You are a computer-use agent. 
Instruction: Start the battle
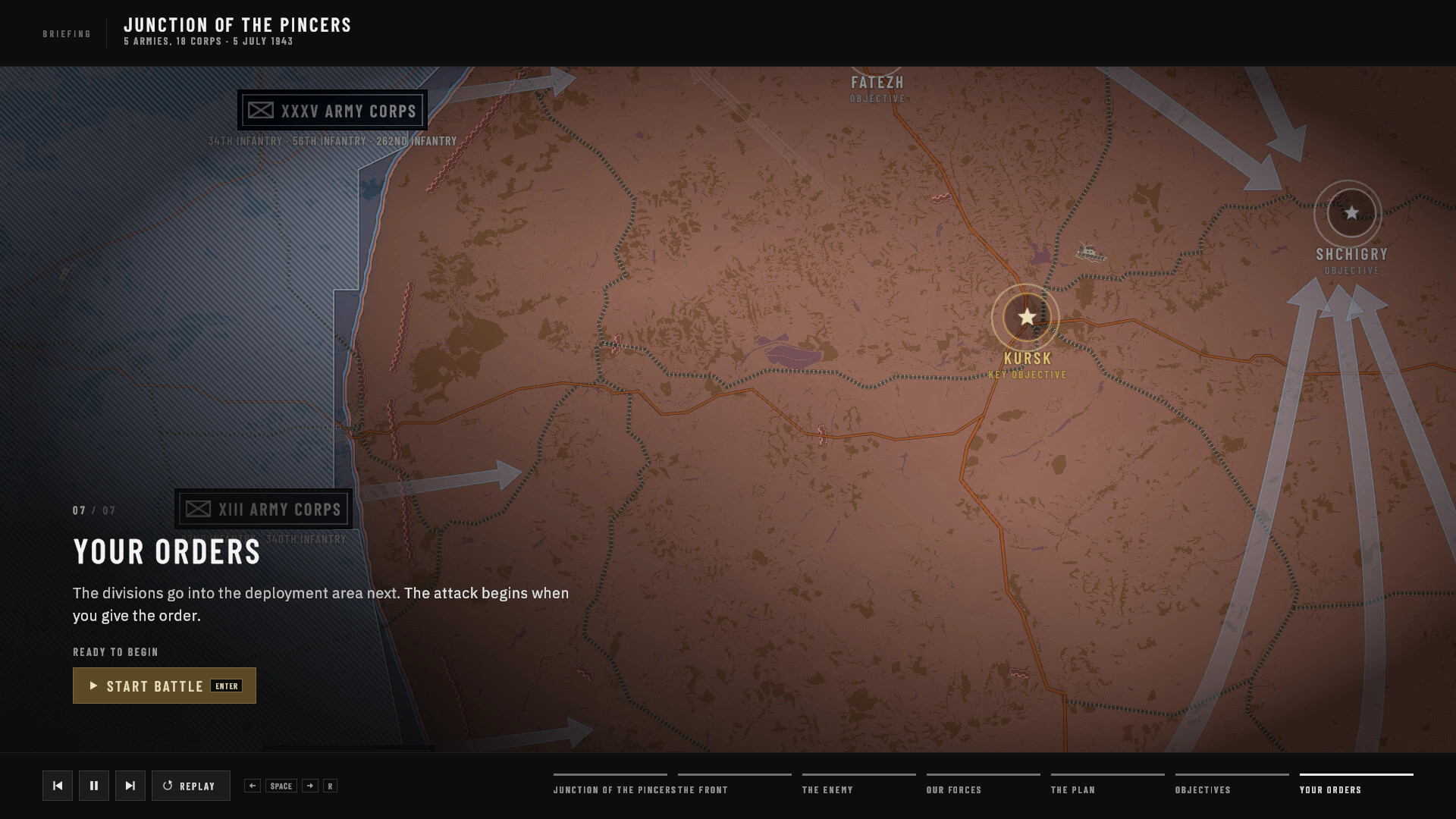165,686
